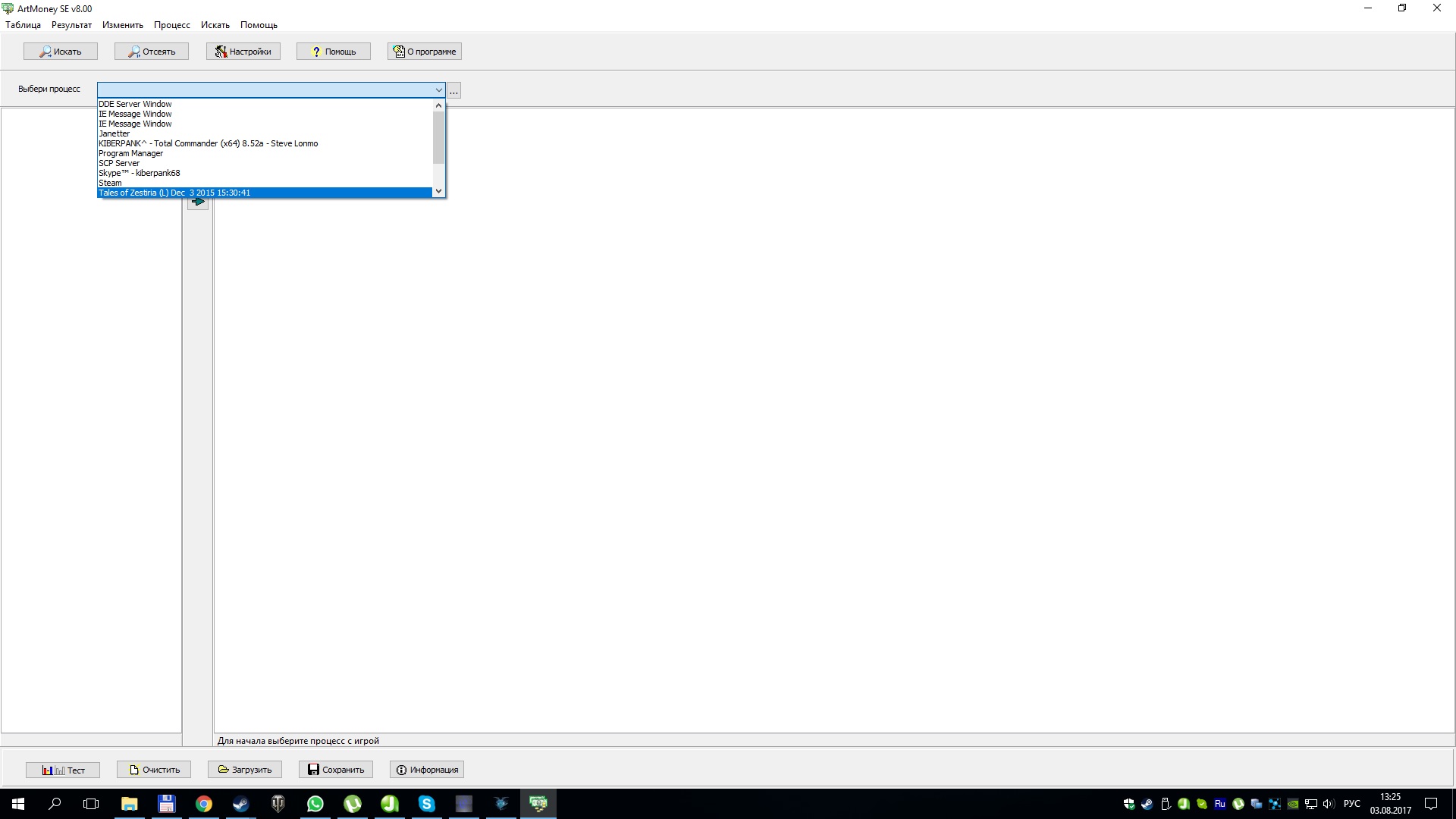Click the uTorrent system tray icon

1238,804
